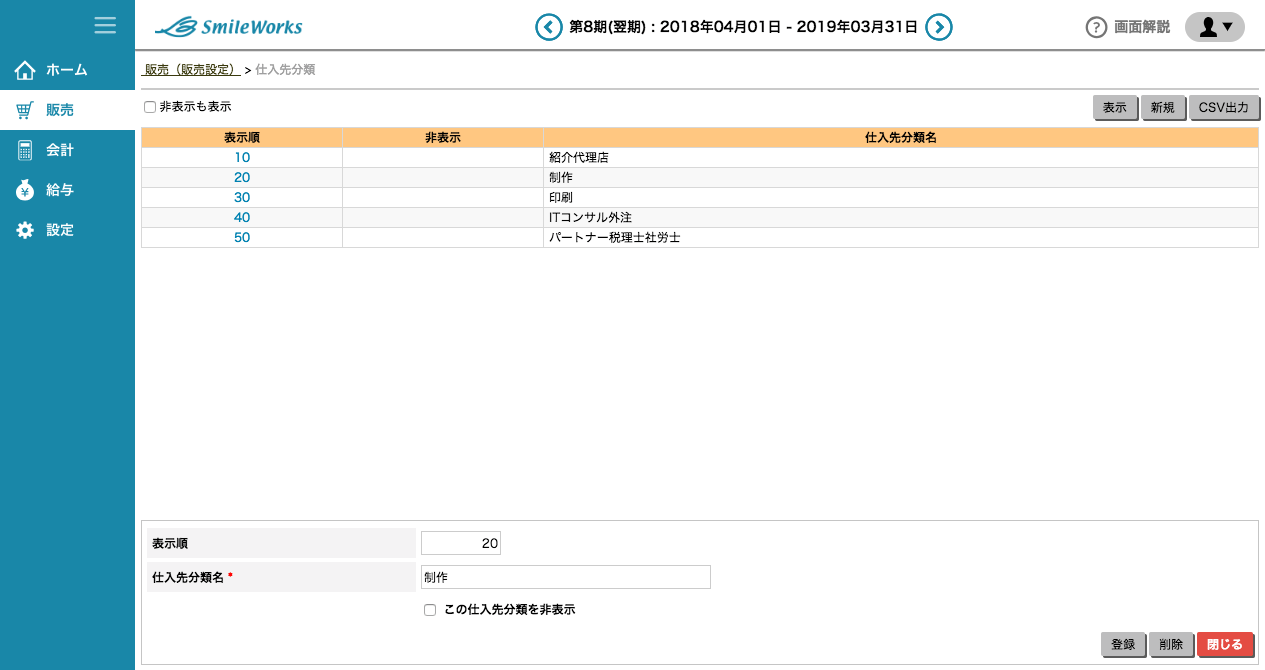This screenshot has height=670, width=1265.
Task: Open 会計 menu item
Action: 67,150
